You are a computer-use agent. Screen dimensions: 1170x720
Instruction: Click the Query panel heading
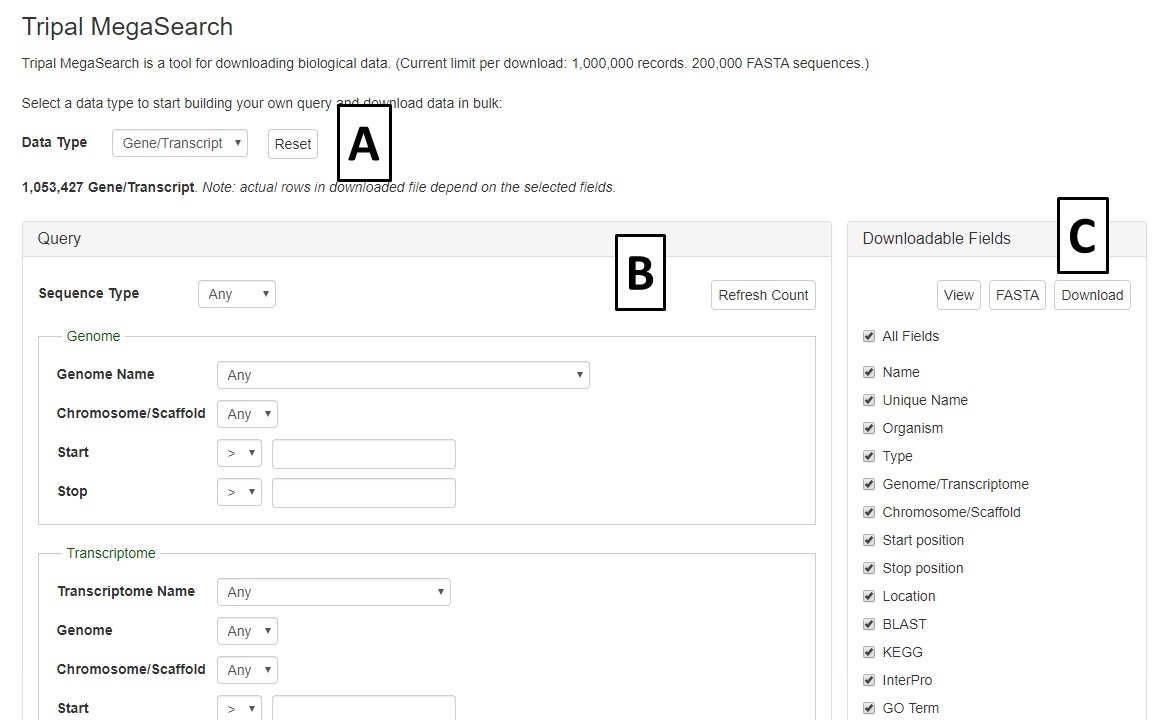pos(59,239)
